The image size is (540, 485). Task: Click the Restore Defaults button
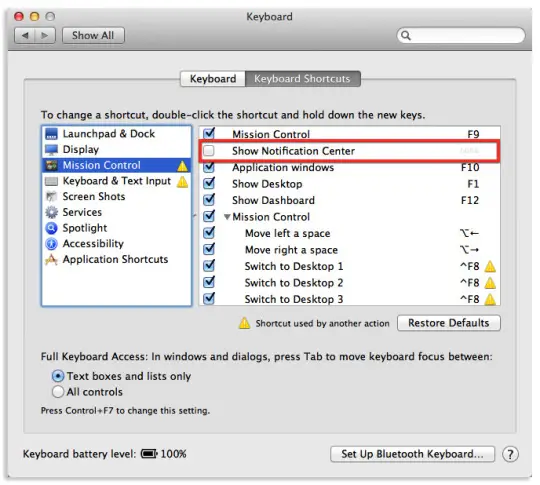click(x=449, y=323)
